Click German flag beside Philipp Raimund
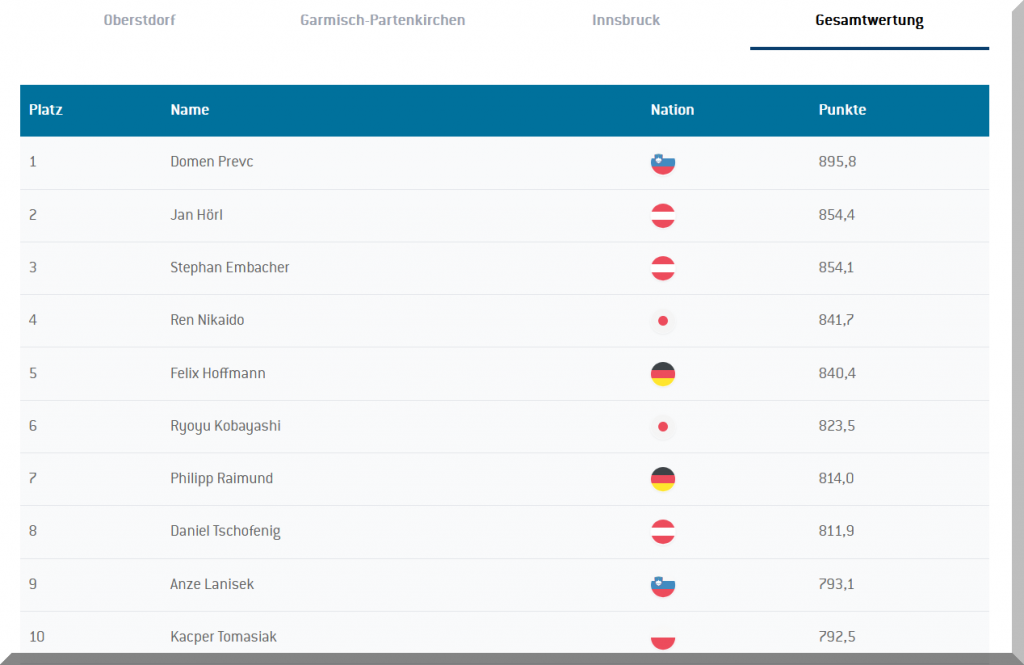This screenshot has width=1024, height=665. coord(662,479)
